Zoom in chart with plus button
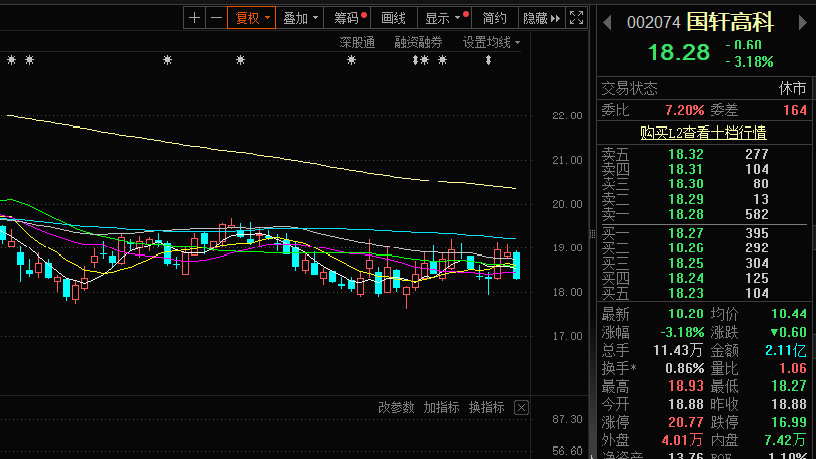This screenshot has width=817, height=459. [194, 18]
